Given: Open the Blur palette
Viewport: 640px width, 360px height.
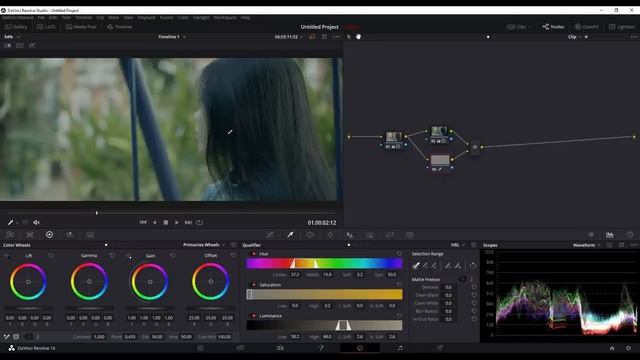Looking at the screenshot, I should [x=350, y=235].
